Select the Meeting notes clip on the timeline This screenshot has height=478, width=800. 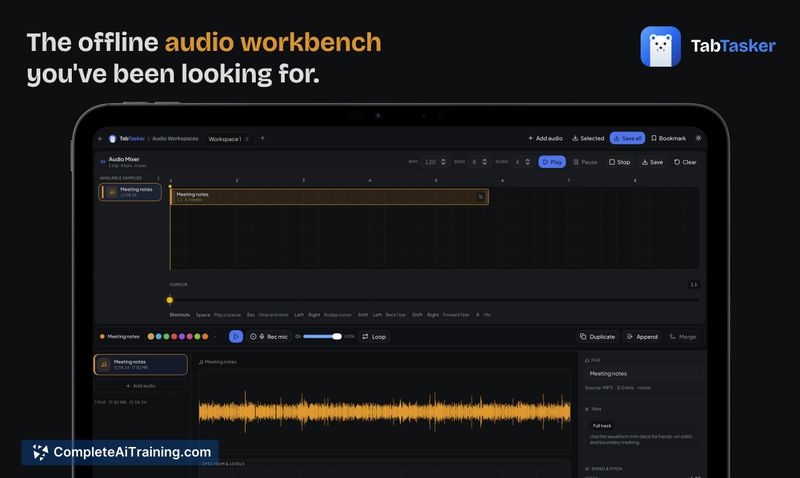pos(329,196)
